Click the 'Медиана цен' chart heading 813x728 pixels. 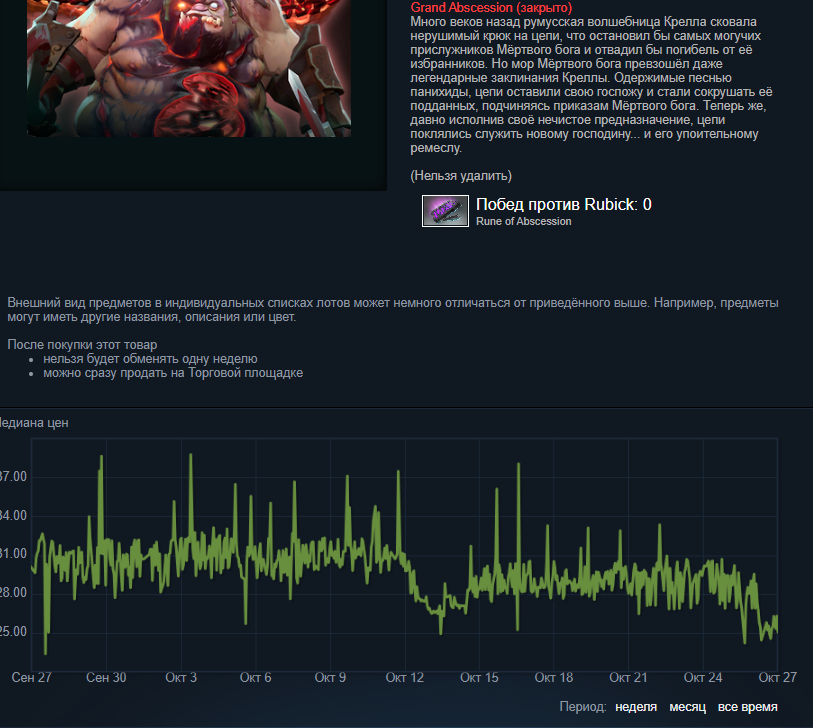(34, 423)
